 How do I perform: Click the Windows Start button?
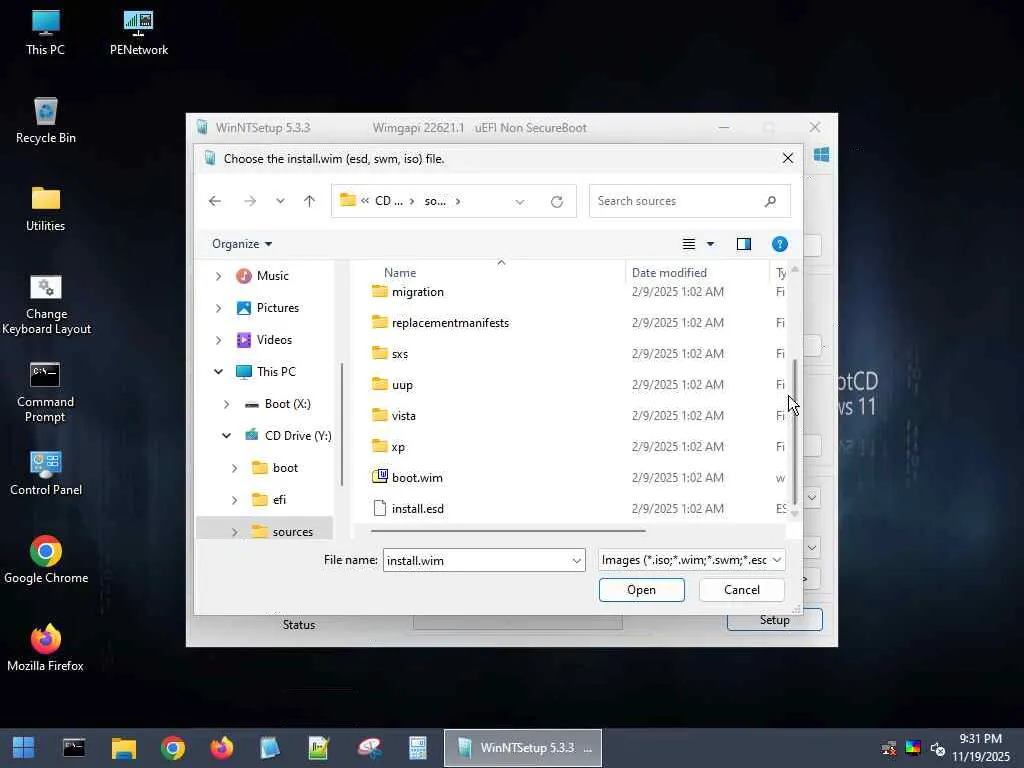click(24, 748)
